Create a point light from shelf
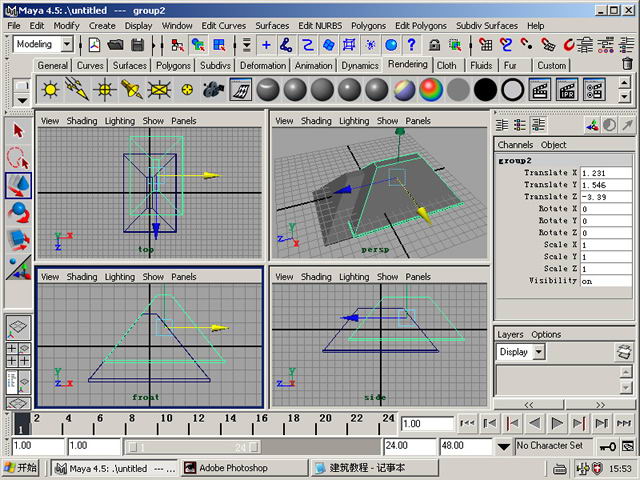 104,89
